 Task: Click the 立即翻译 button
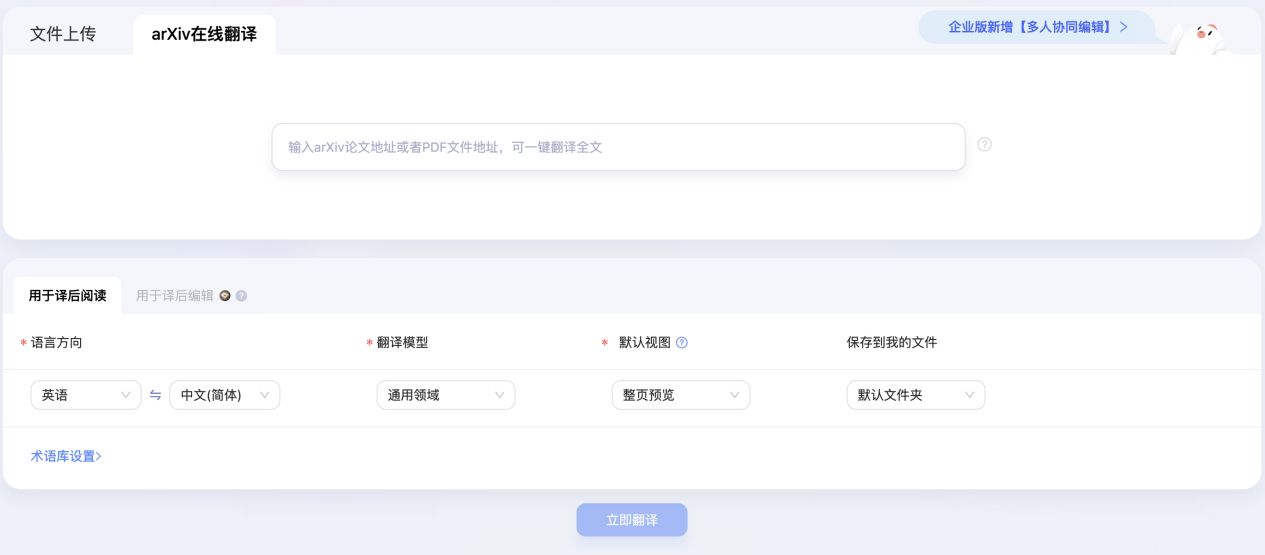click(632, 520)
